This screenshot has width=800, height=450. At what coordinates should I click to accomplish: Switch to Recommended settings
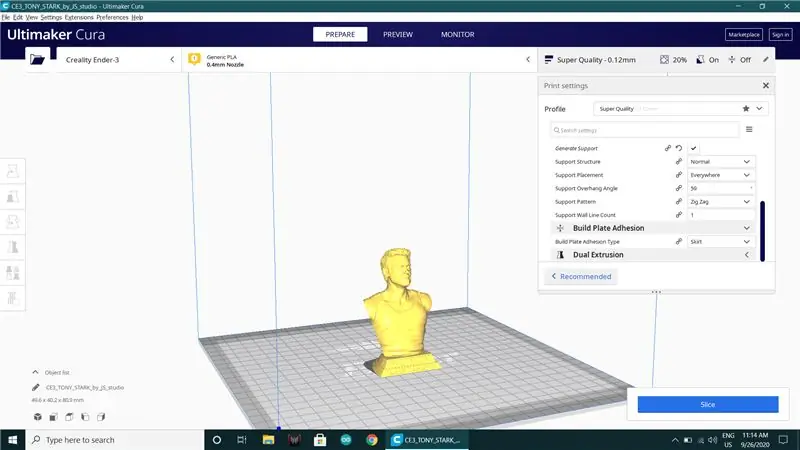point(581,276)
